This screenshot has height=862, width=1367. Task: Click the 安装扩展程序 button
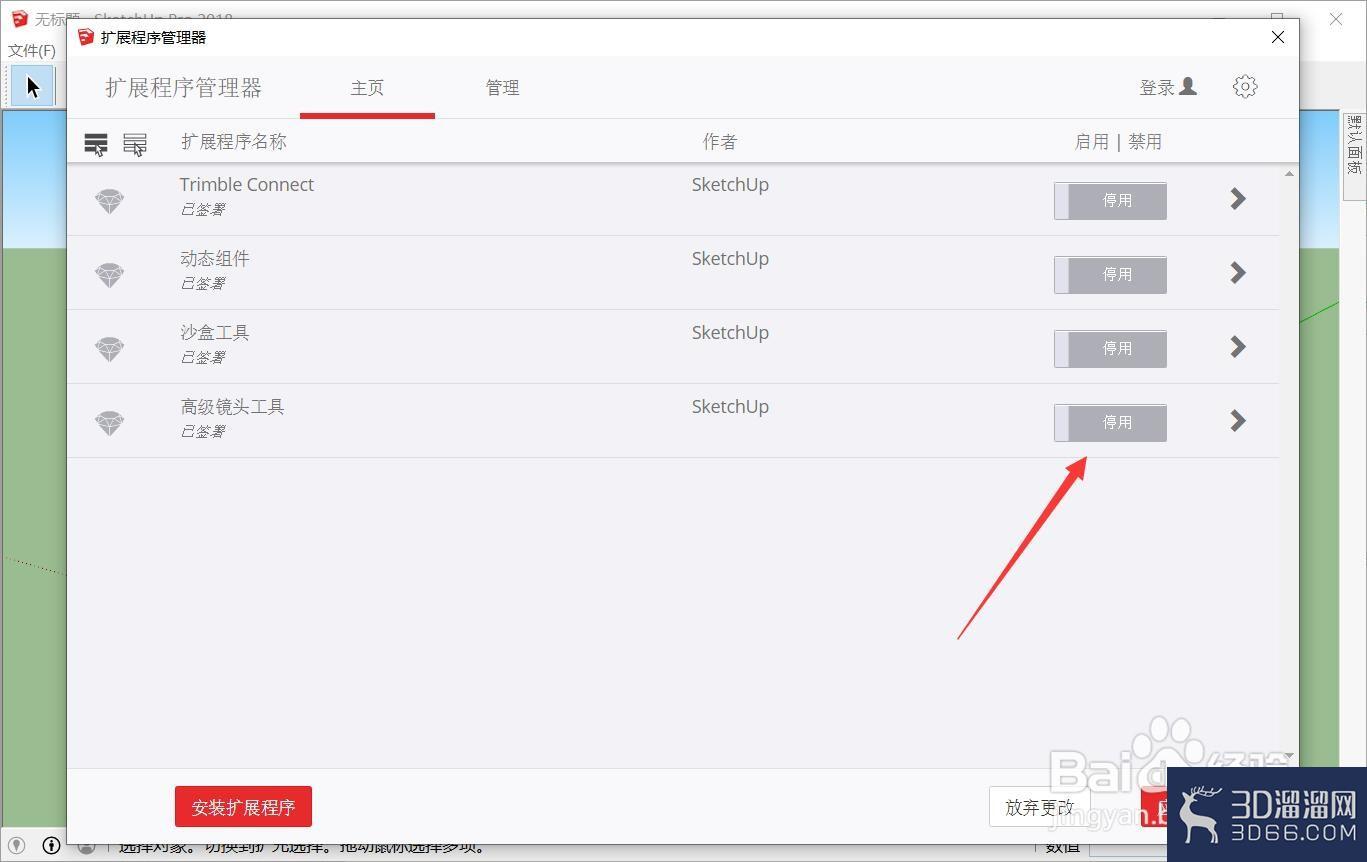243,807
